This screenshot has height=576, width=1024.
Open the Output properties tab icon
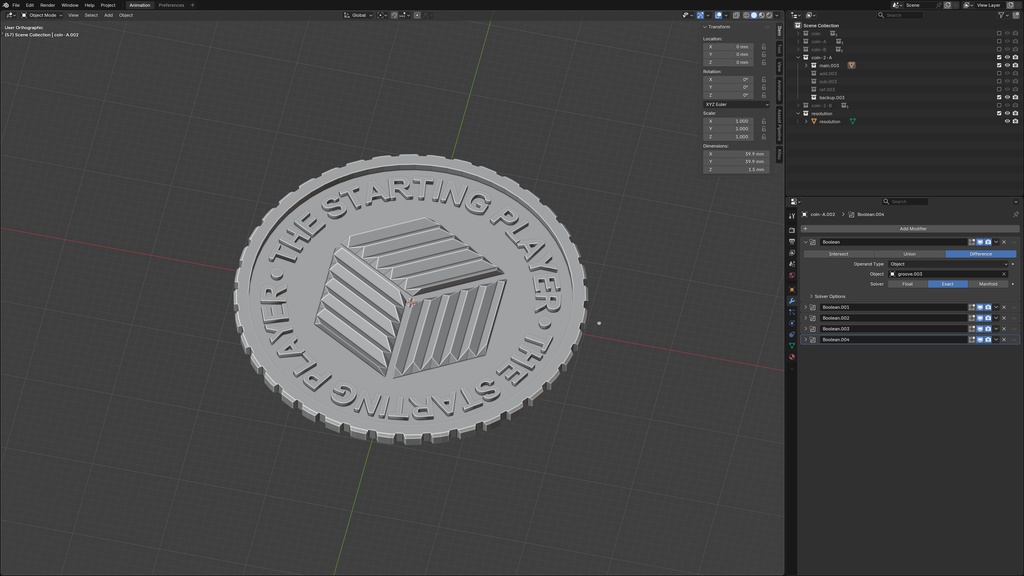[x=792, y=242]
